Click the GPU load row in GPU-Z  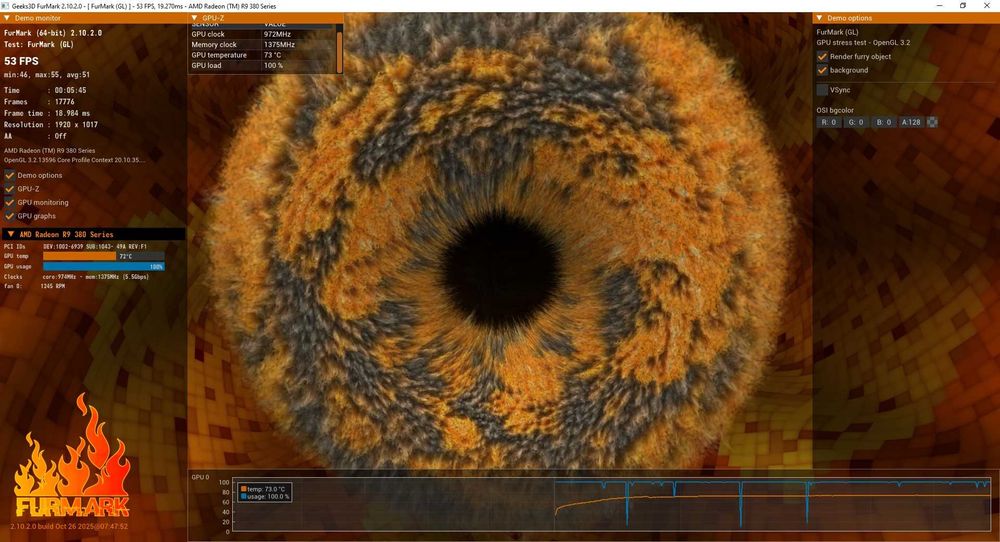tap(261, 65)
